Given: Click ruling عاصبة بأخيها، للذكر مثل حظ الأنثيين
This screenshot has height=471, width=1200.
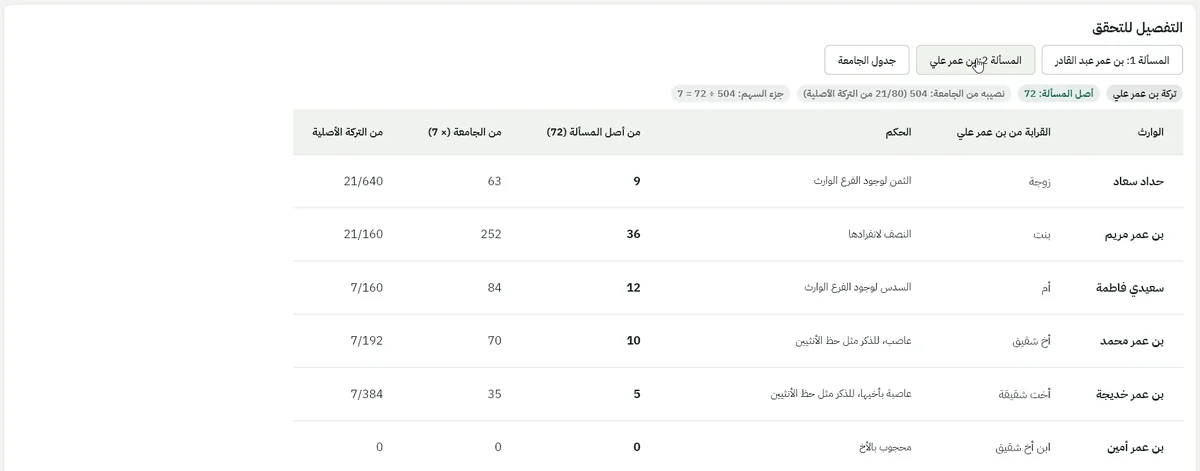Looking at the screenshot, I should (840, 394).
